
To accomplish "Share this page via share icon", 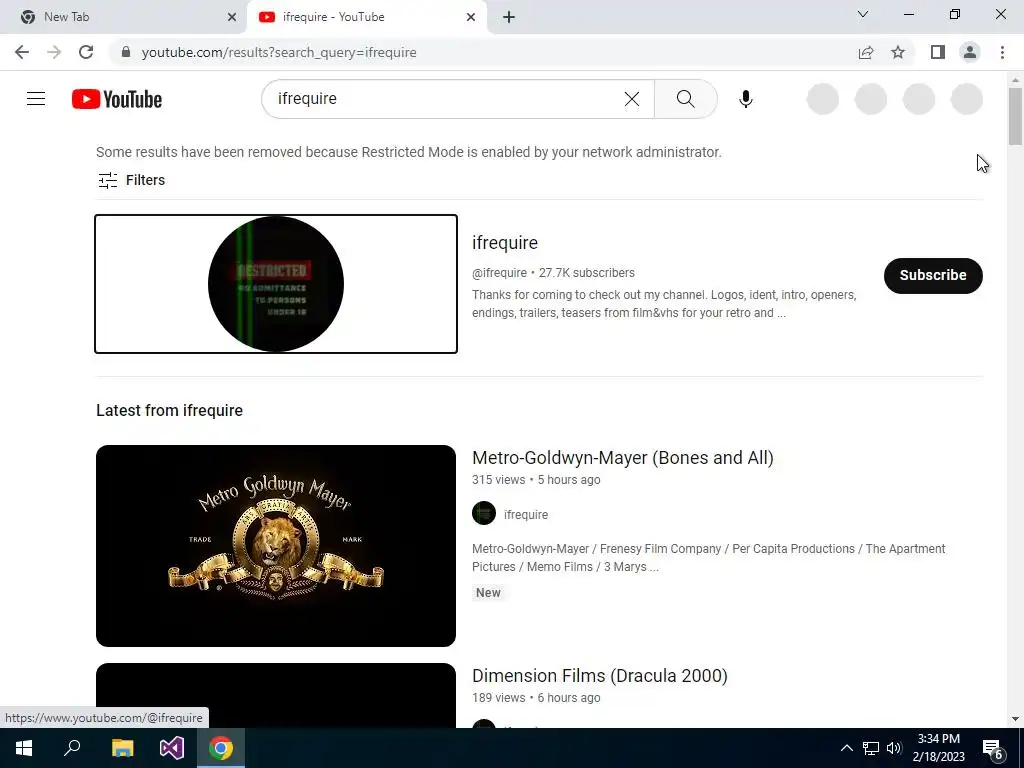I will (x=866, y=52).
